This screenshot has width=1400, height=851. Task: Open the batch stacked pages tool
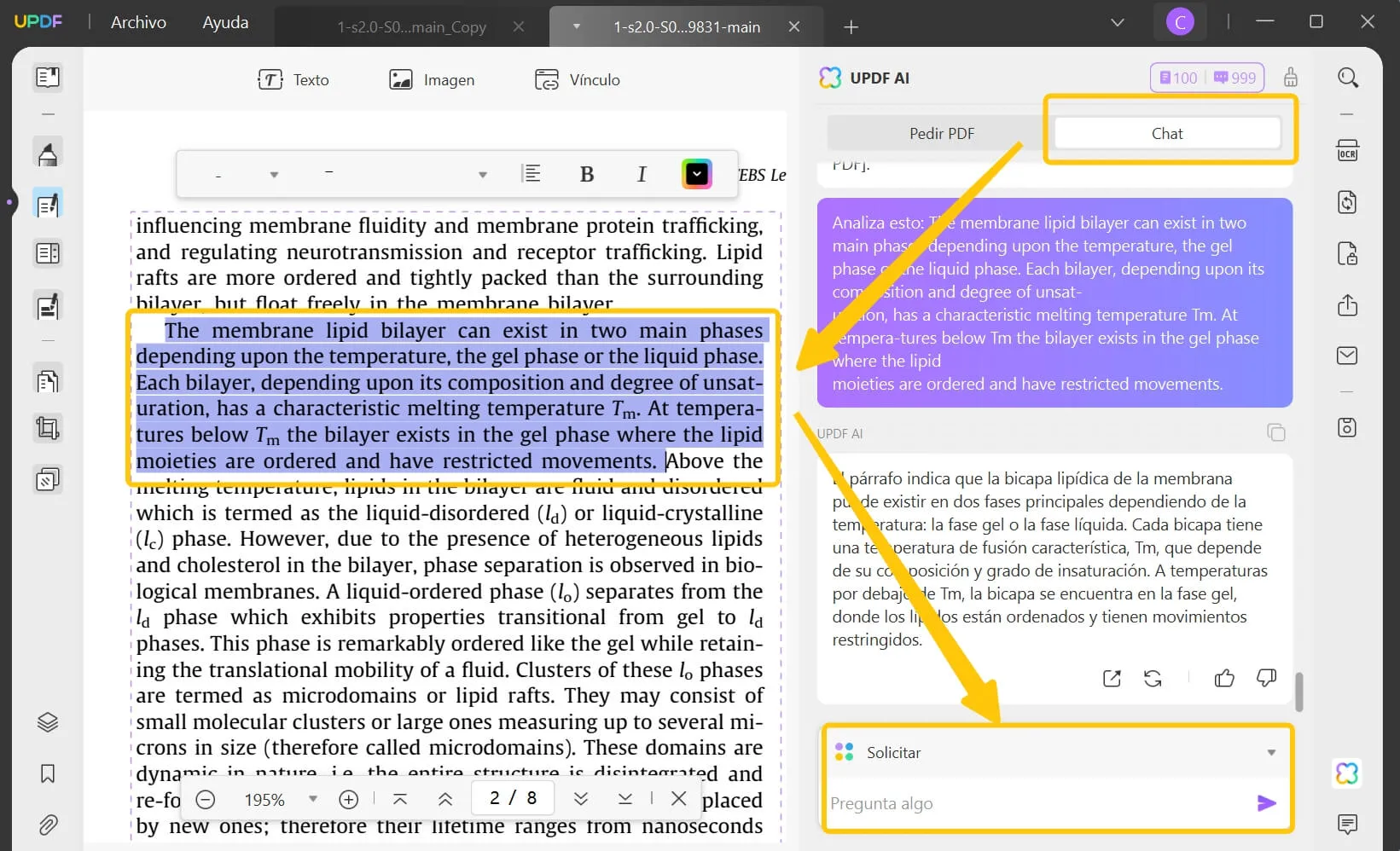(48, 480)
